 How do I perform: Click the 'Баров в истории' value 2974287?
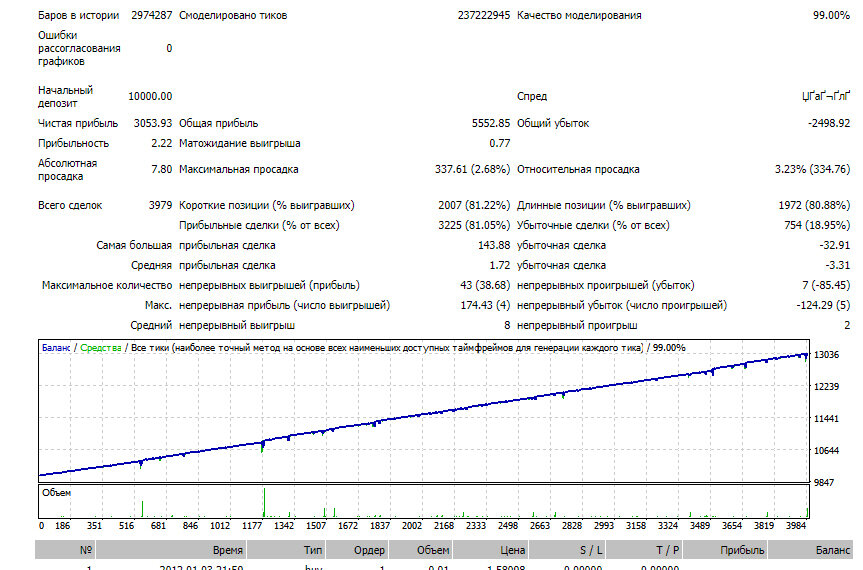pyautogui.click(x=151, y=15)
